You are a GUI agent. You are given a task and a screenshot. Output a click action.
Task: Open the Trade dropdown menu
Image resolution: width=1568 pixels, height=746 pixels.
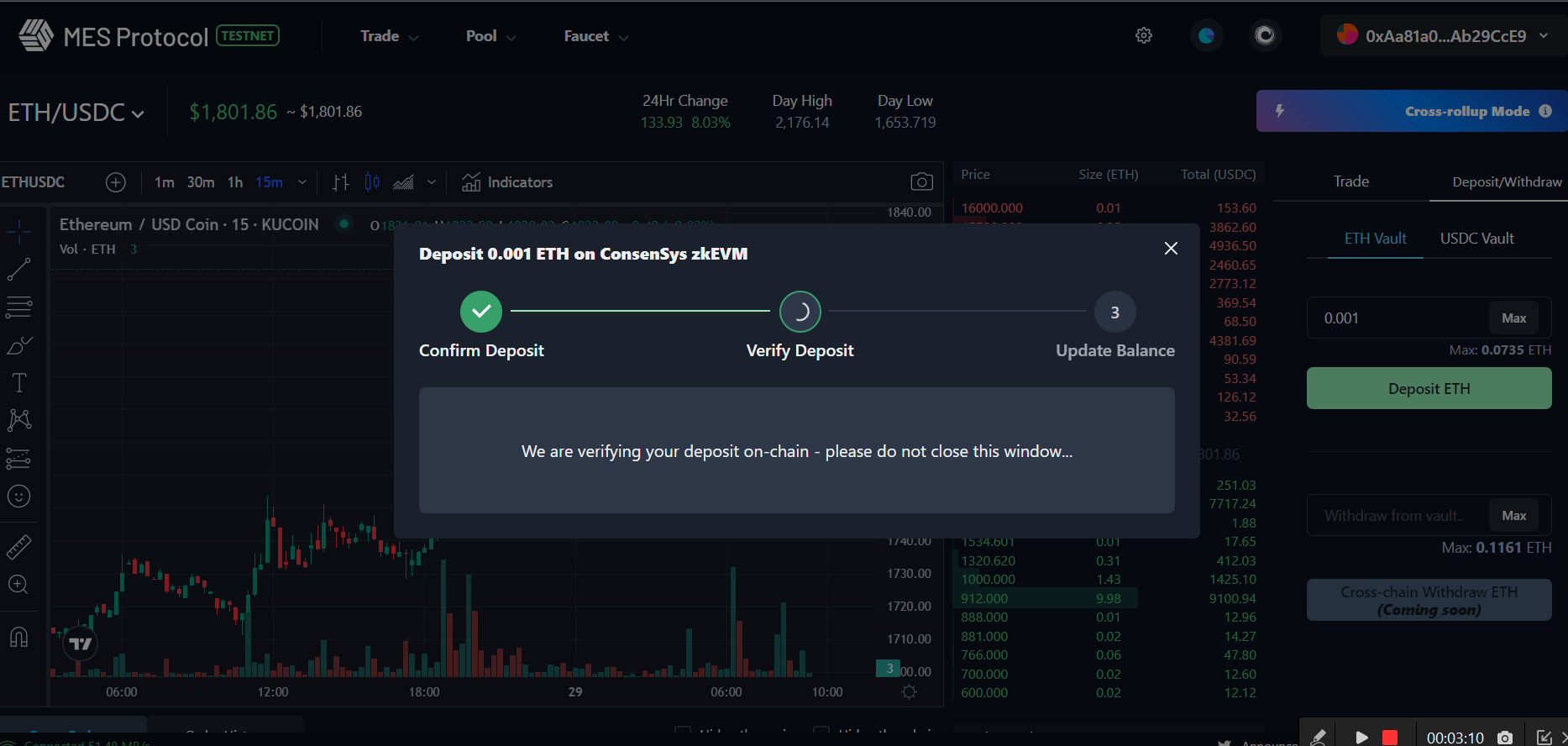390,36
